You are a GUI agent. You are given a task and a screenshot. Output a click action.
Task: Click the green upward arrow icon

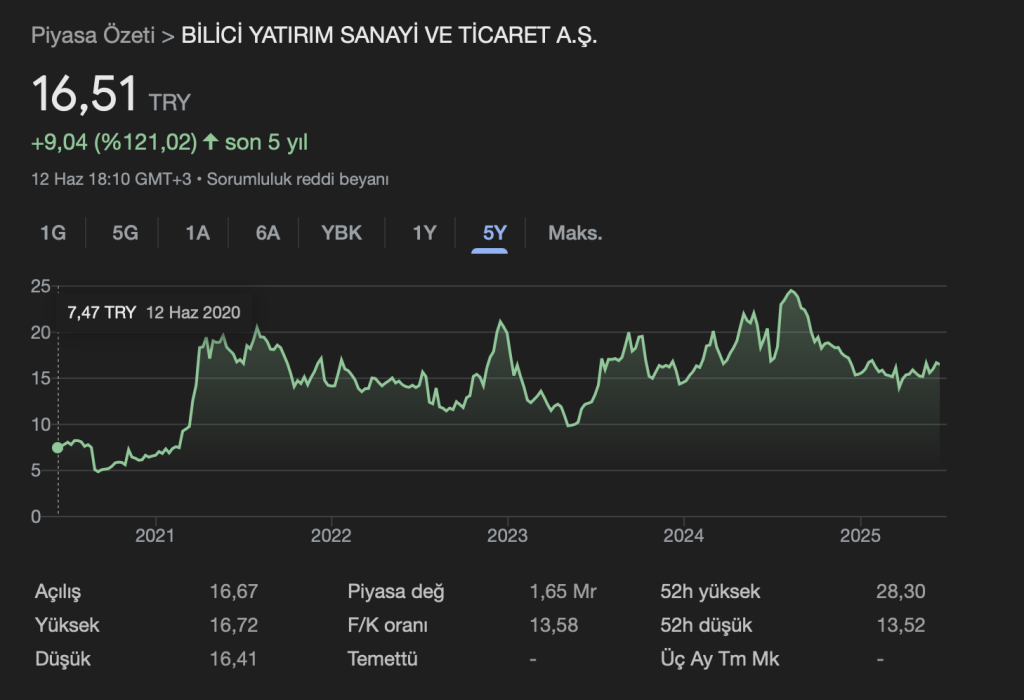coord(210,142)
